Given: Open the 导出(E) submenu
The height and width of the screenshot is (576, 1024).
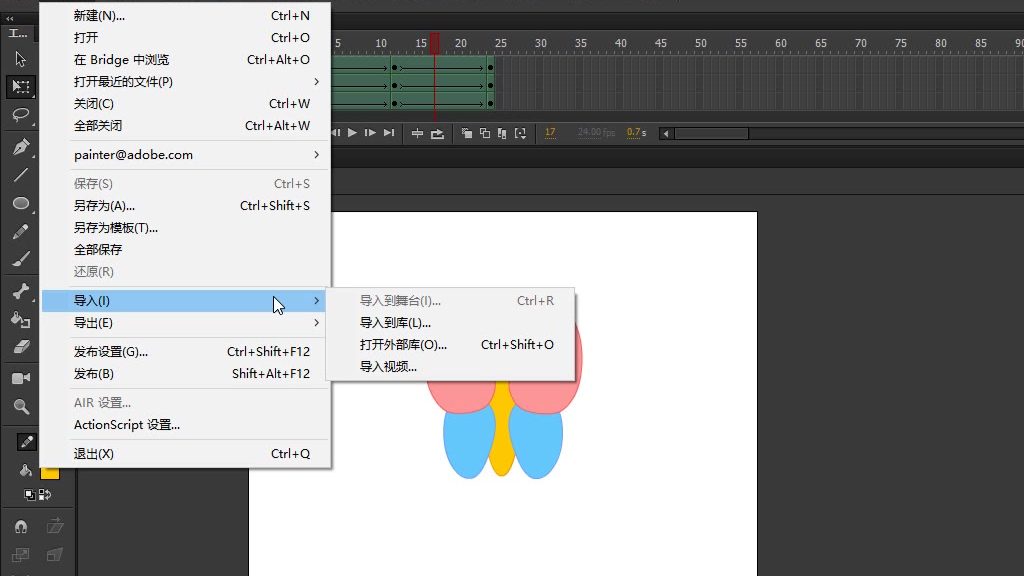Looking at the screenshot, I should (190, 323).
